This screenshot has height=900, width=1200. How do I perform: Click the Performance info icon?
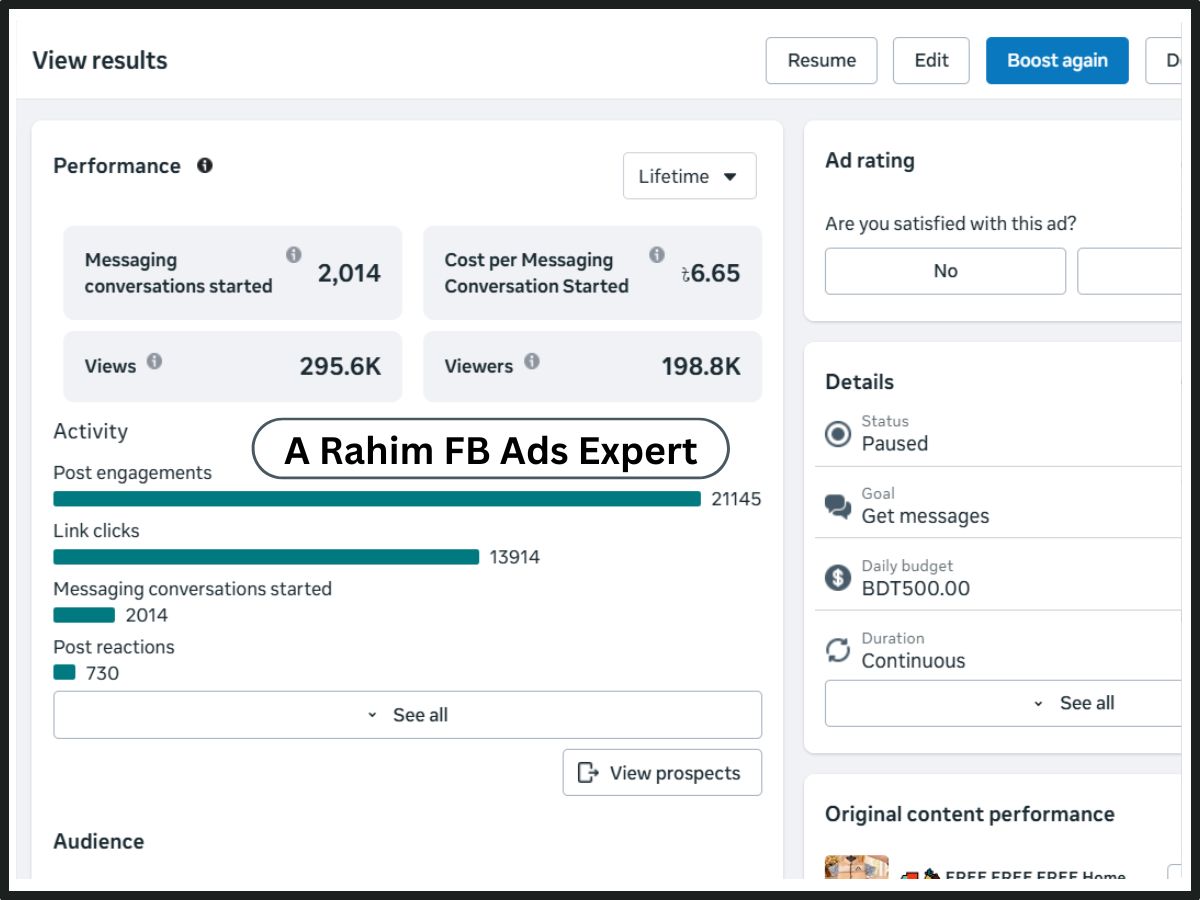pyautogui.click(x=205, y=166)
